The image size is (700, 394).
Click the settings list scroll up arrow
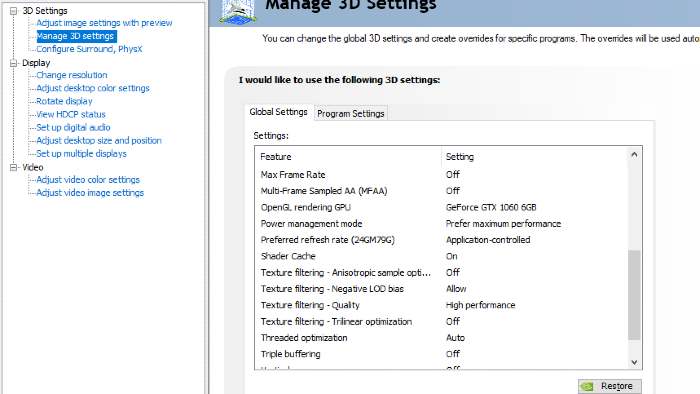tap(634, 154)
